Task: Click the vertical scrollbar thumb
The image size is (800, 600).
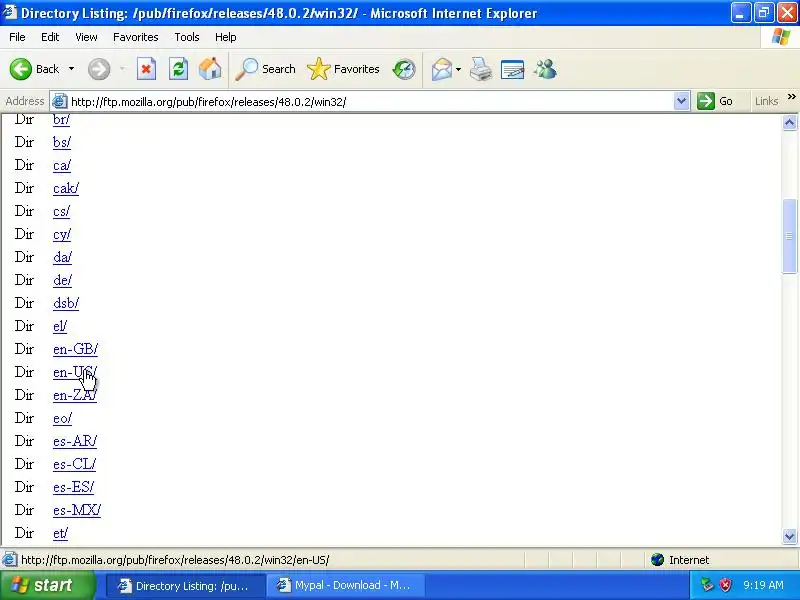Action: [x=789, y=236]
